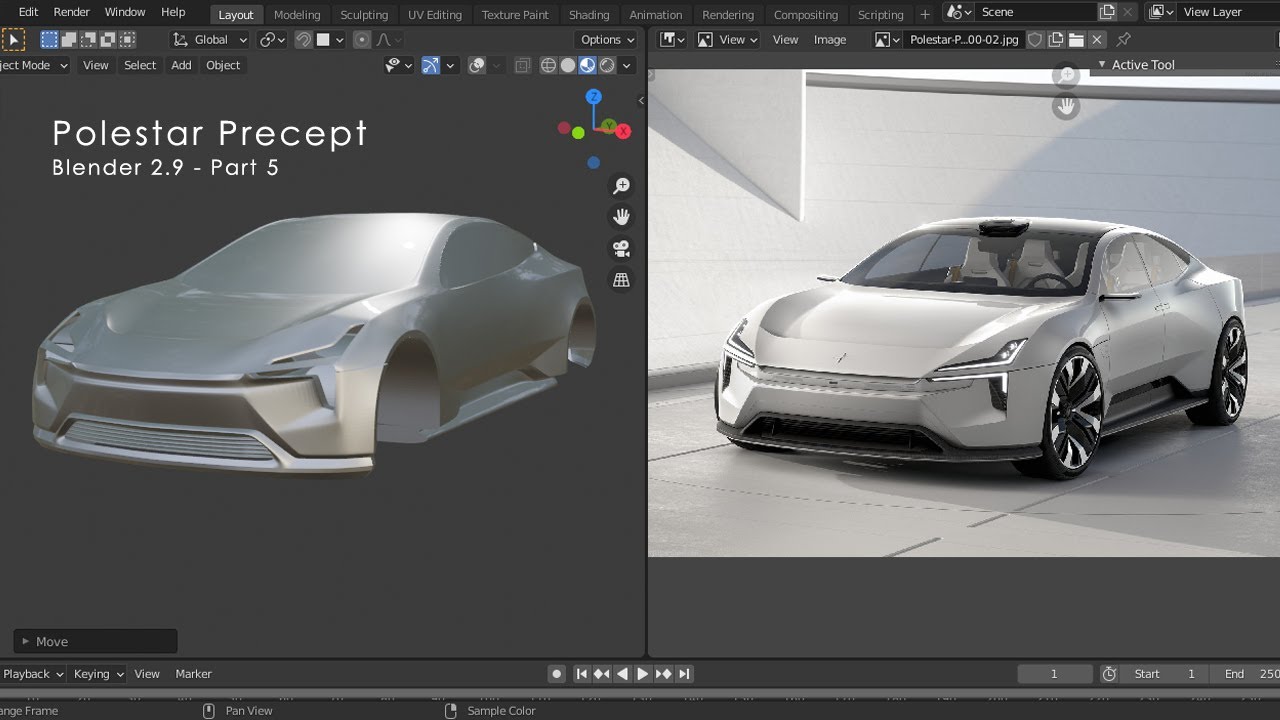The width and height of the screenshot is (1280, 720).
Task: Select the Select Box tool
Action: (x=13, y=40)
